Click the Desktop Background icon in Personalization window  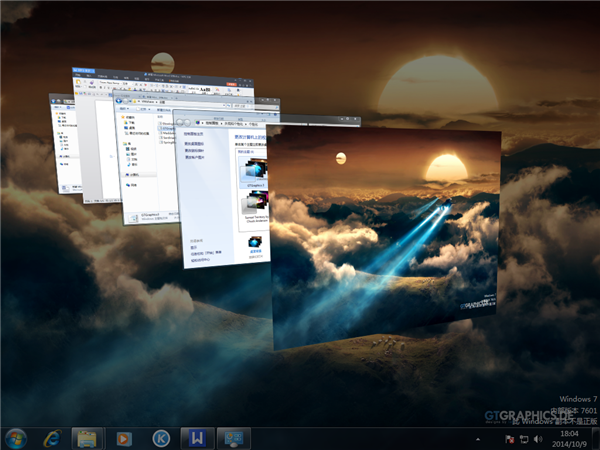pos(254,243)
